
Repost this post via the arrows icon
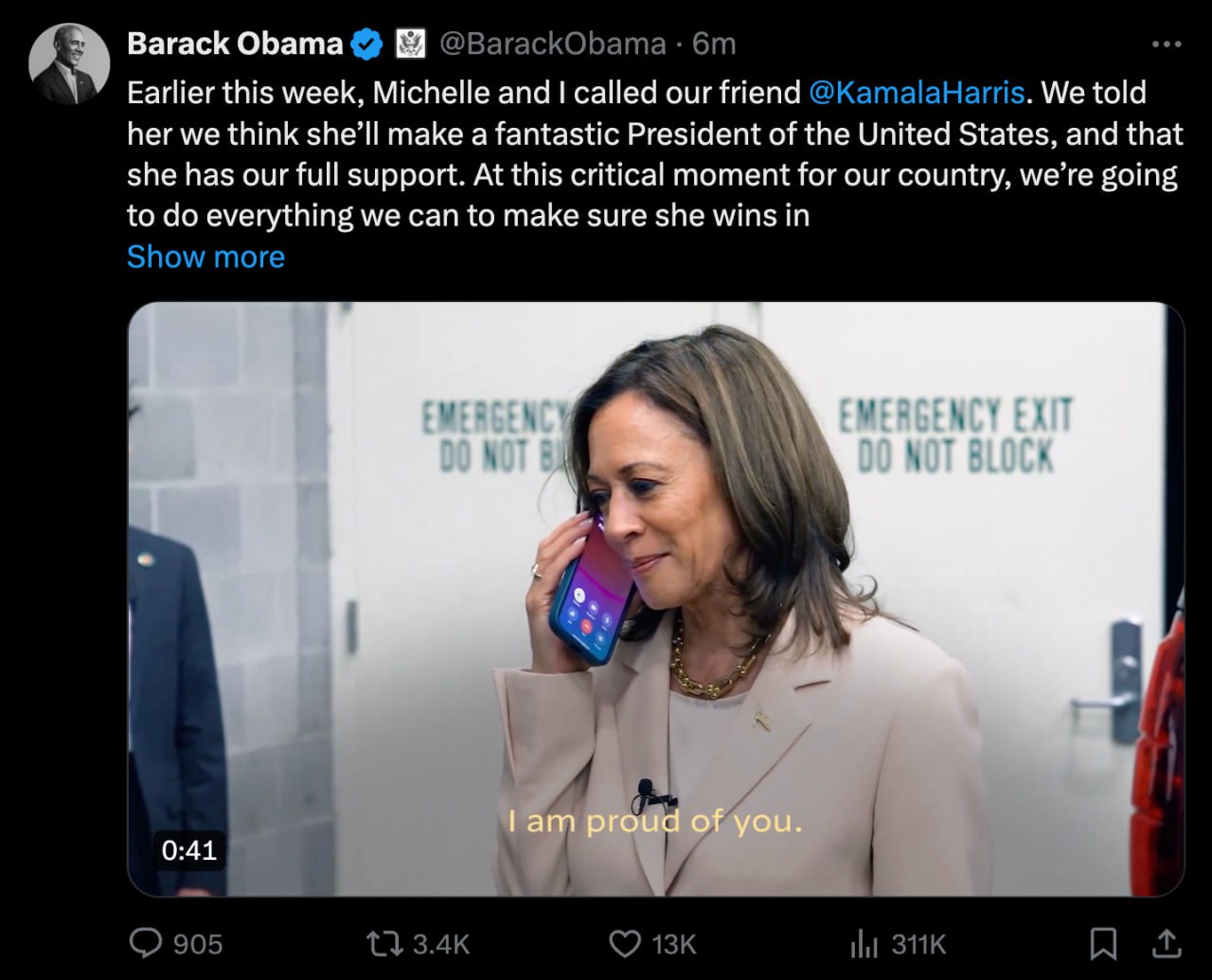[x=384, y=943]
